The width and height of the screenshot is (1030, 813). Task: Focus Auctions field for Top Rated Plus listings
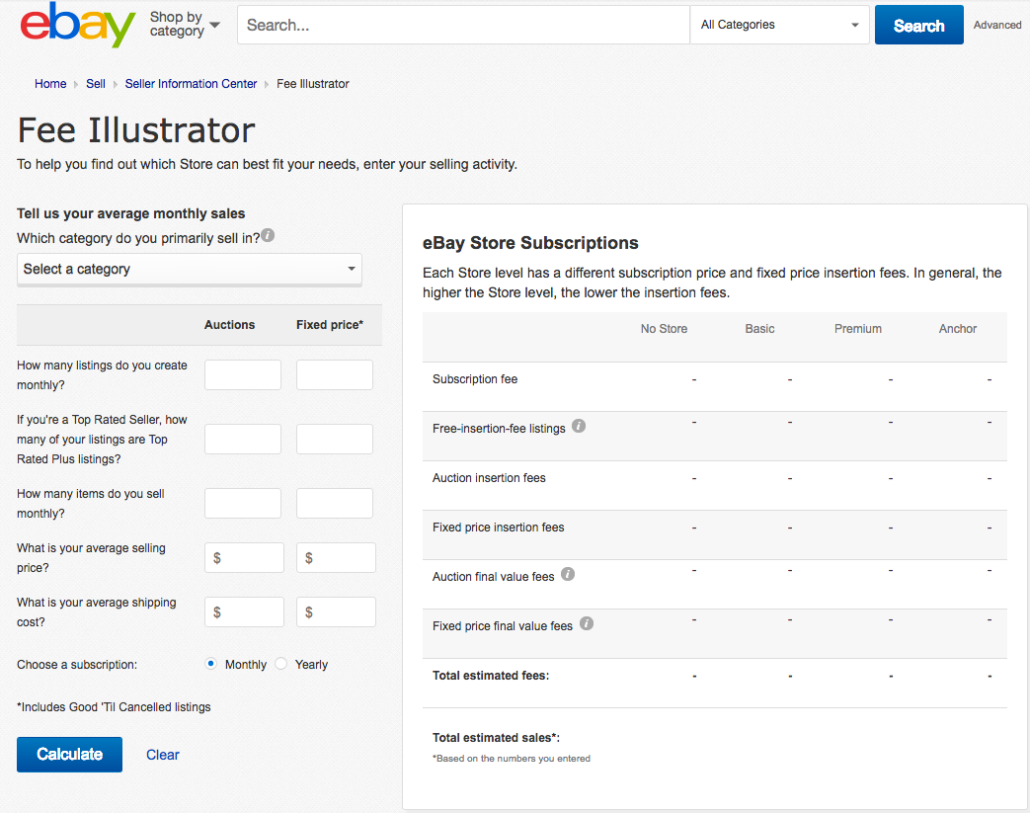pos(243,439)
